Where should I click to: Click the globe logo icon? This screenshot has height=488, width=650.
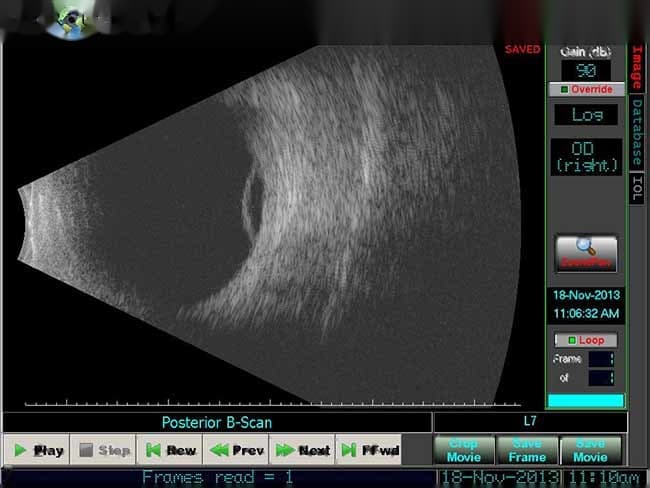point(70,20)
